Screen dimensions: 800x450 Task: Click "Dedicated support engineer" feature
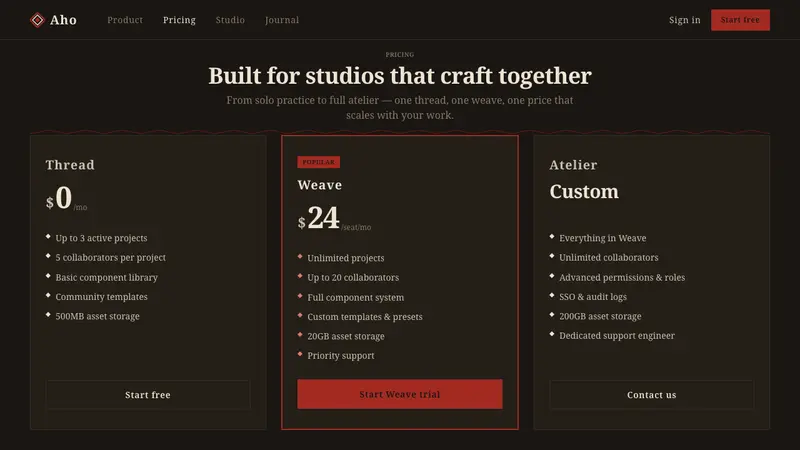[616, 335]
